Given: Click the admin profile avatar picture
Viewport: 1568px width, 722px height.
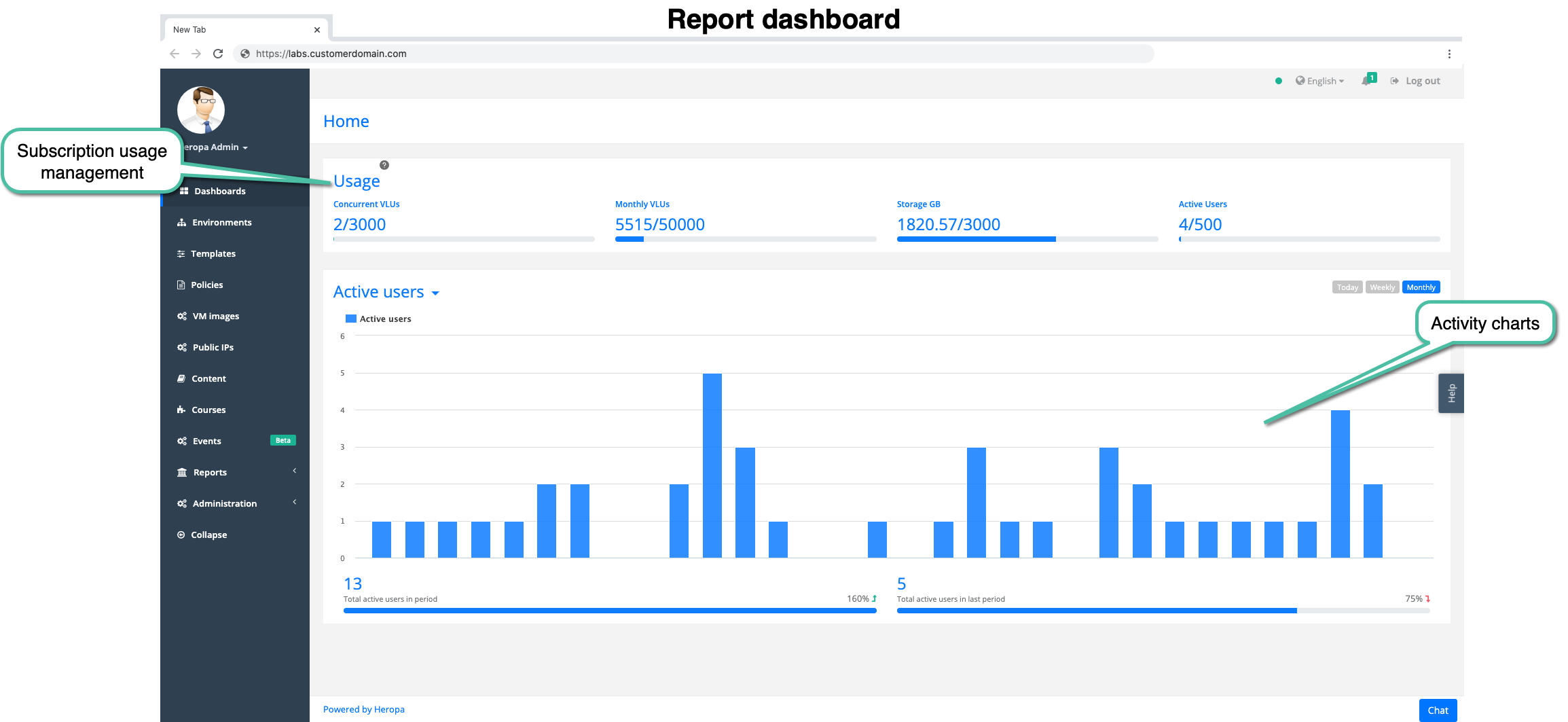Looking at the screenshot, I should click(201, 110).
